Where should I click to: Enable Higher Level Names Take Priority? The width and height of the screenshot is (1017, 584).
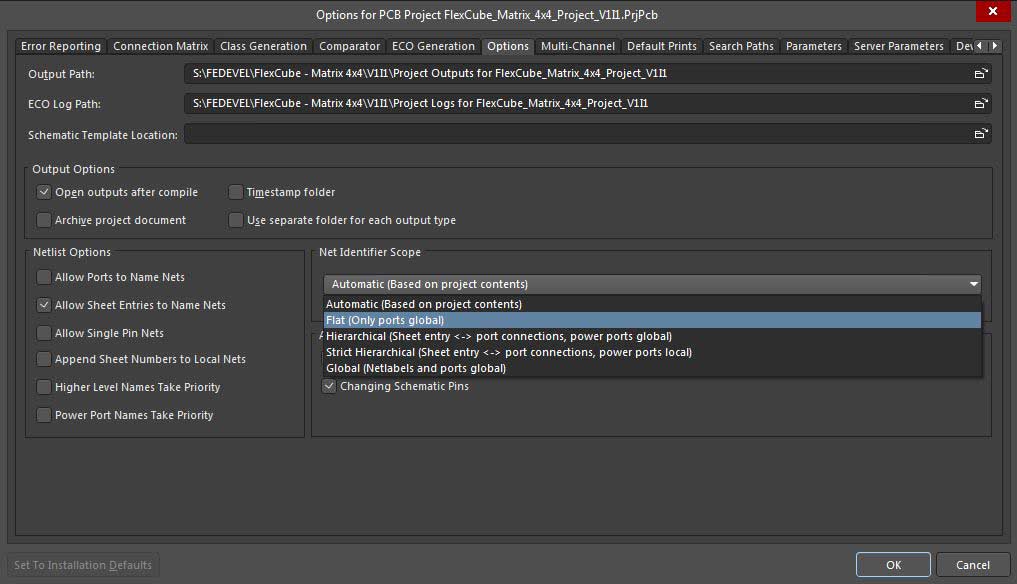[x=44, y=387]
